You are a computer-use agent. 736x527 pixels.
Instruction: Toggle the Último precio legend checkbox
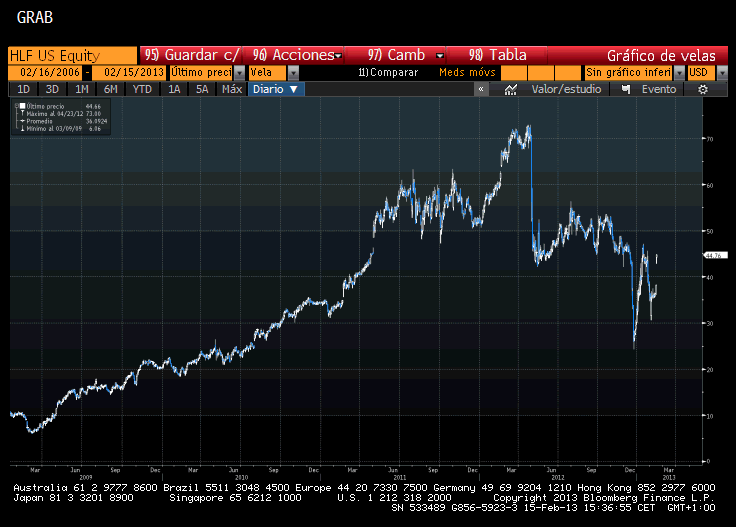(22, 107)
